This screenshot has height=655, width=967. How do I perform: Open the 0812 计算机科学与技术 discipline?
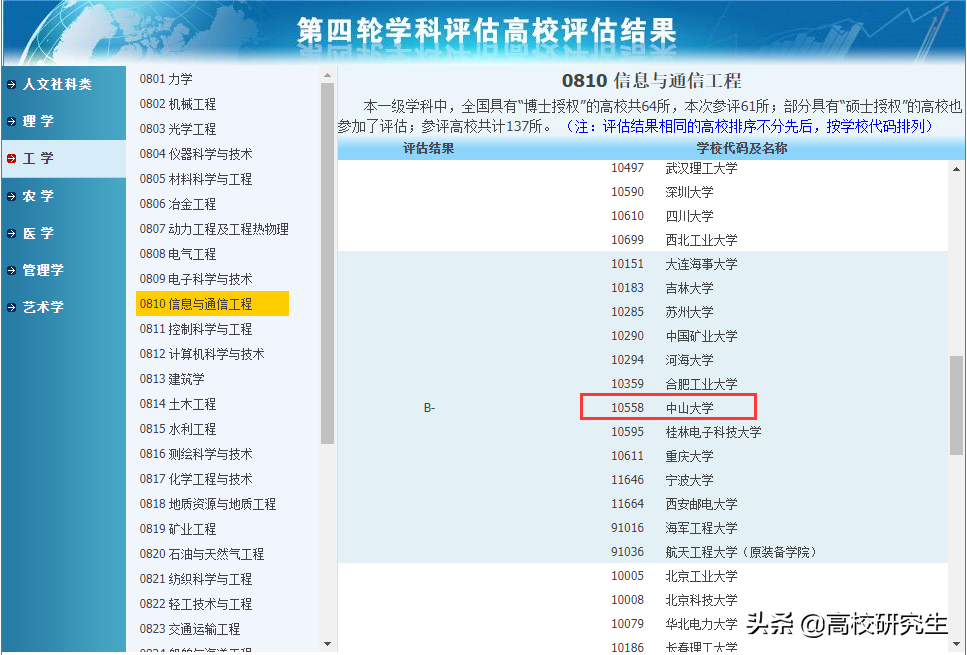(x=203, y=353)
